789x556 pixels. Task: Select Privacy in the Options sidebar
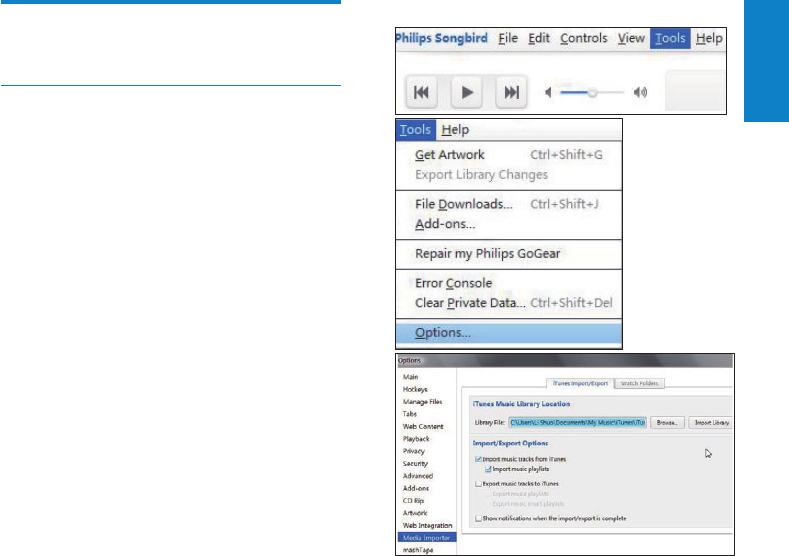tap(414, 451)
